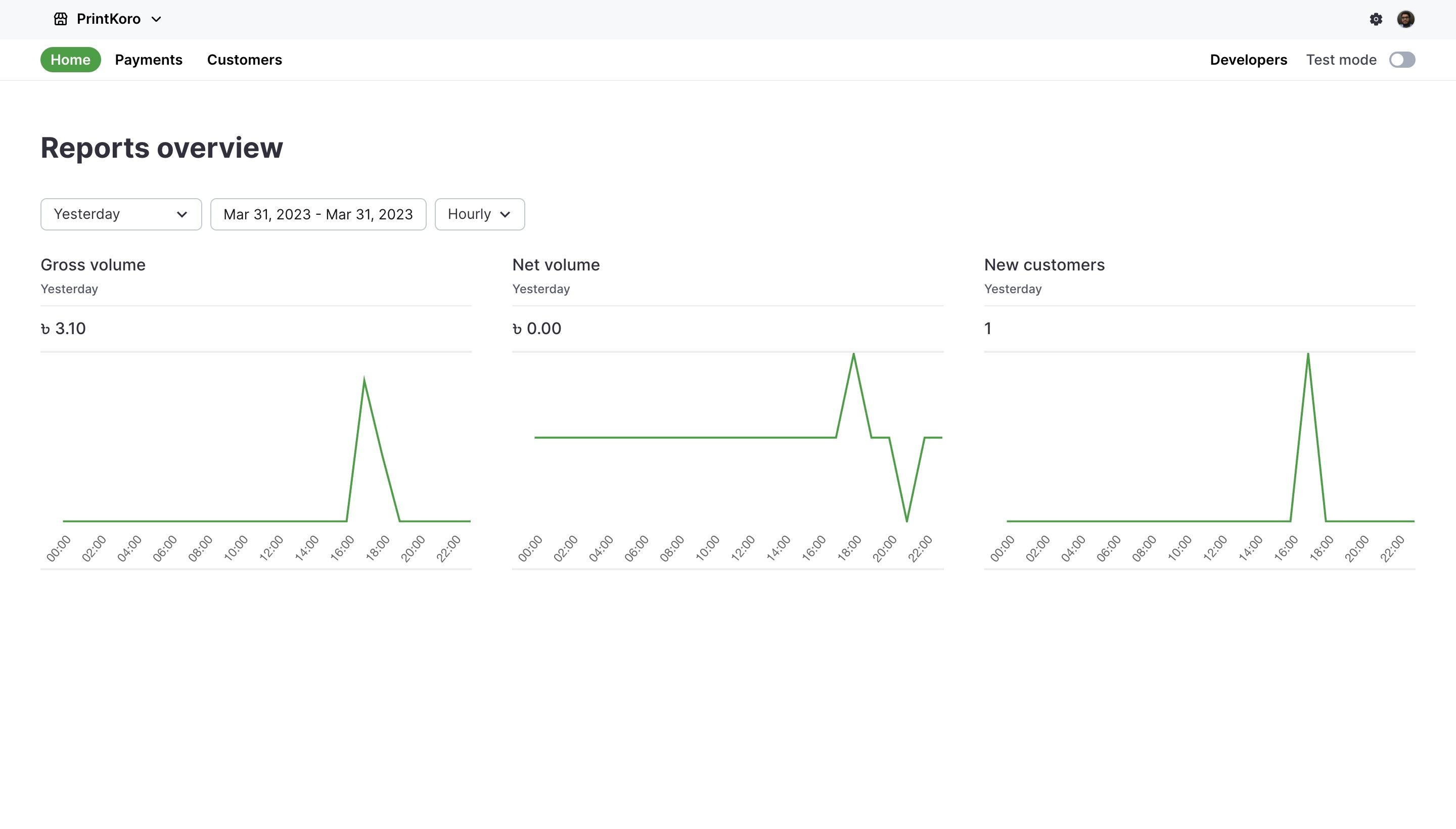Click the Reports overview heading
Image resolution: width=1456 pixels, height=829 pixels.
click(161, 148)
